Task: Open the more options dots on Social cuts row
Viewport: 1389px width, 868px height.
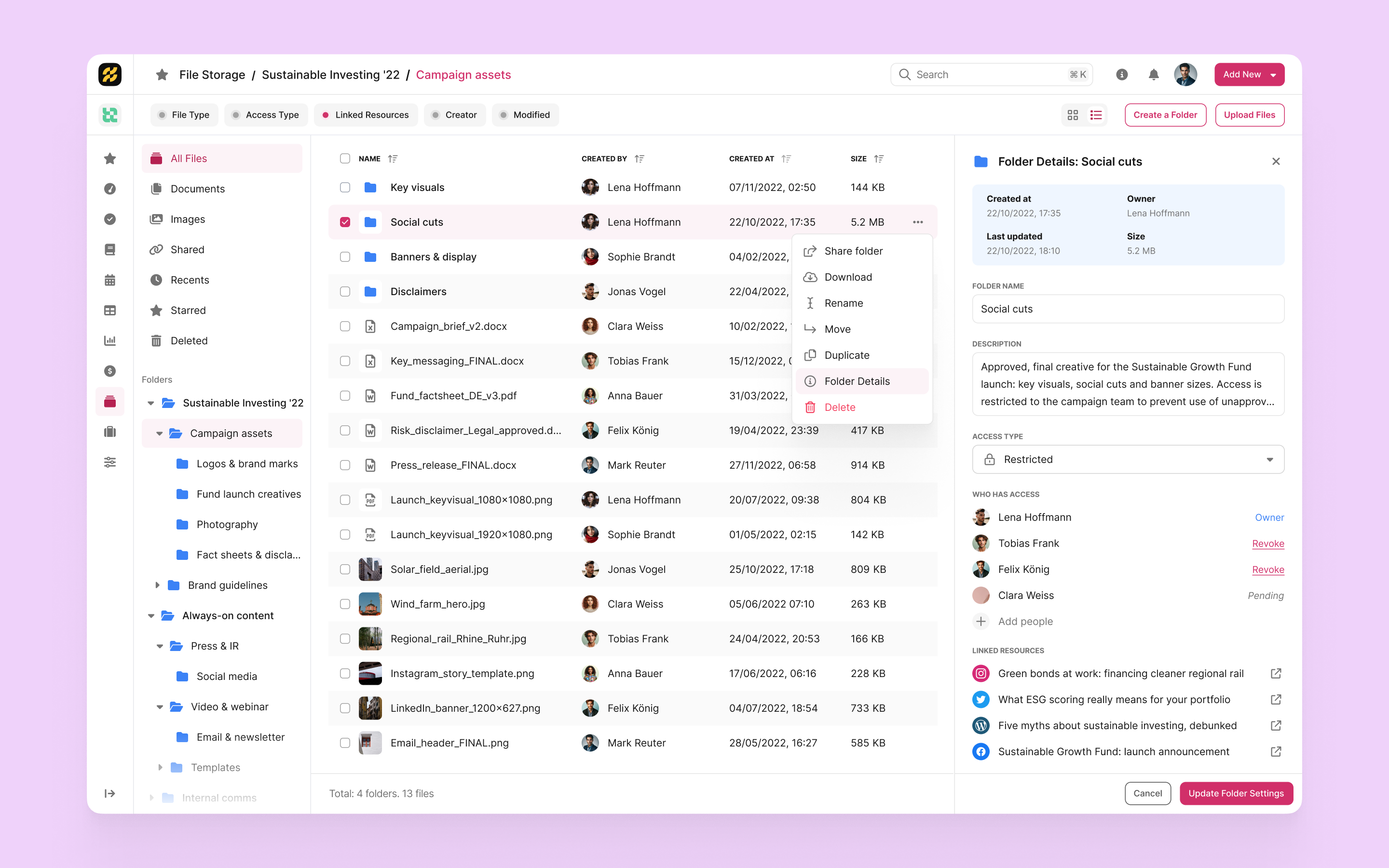Action: click(918, 222)
